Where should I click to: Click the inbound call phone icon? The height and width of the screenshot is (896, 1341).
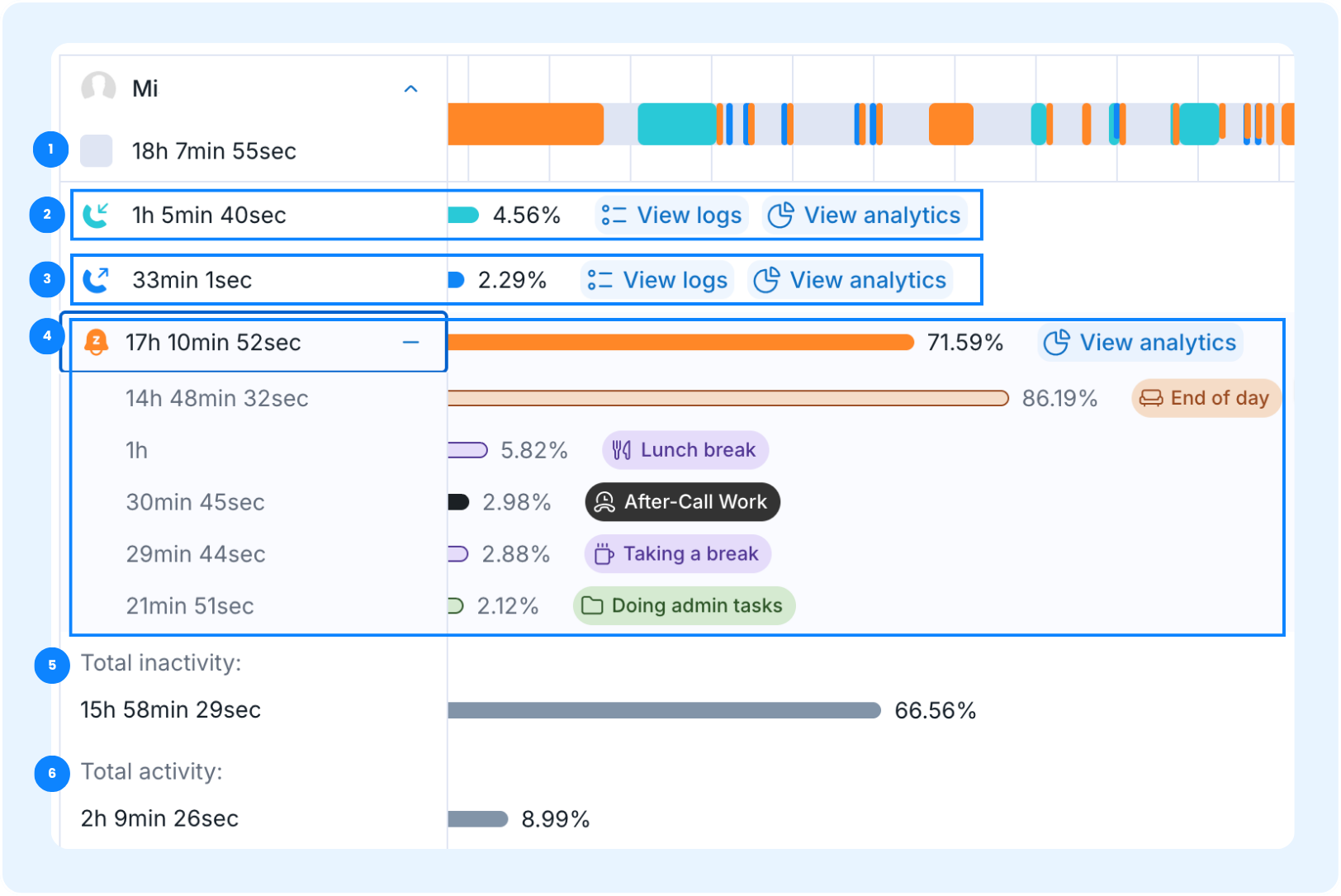(x=97, y=216)
